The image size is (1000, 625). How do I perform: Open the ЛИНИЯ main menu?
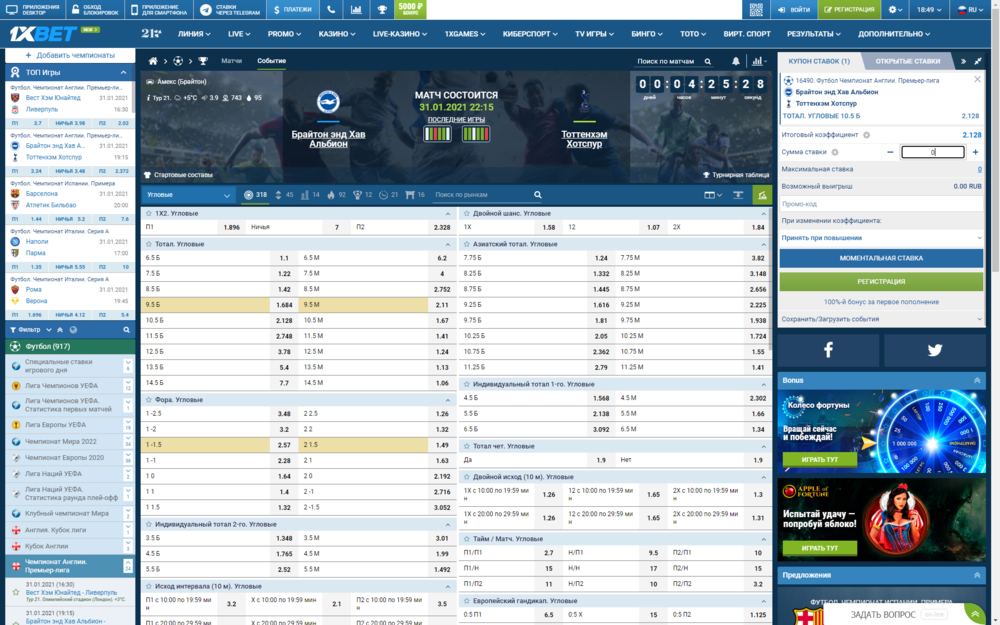[x=195, y=34]
